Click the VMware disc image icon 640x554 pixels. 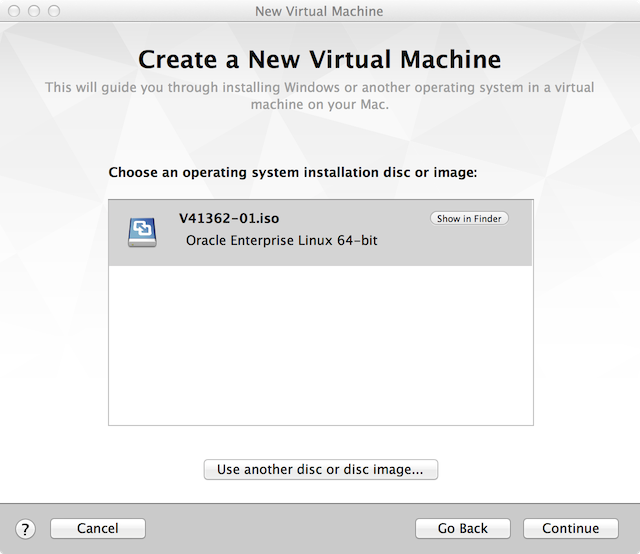[x=142, y=232]
